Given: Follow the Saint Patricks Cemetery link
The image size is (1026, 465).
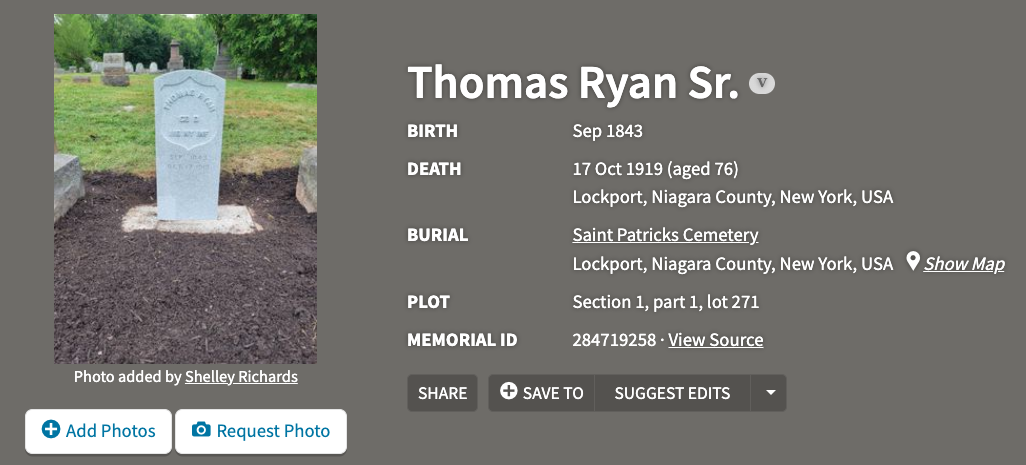Looking at the screenshot, I should coord(665,235).
